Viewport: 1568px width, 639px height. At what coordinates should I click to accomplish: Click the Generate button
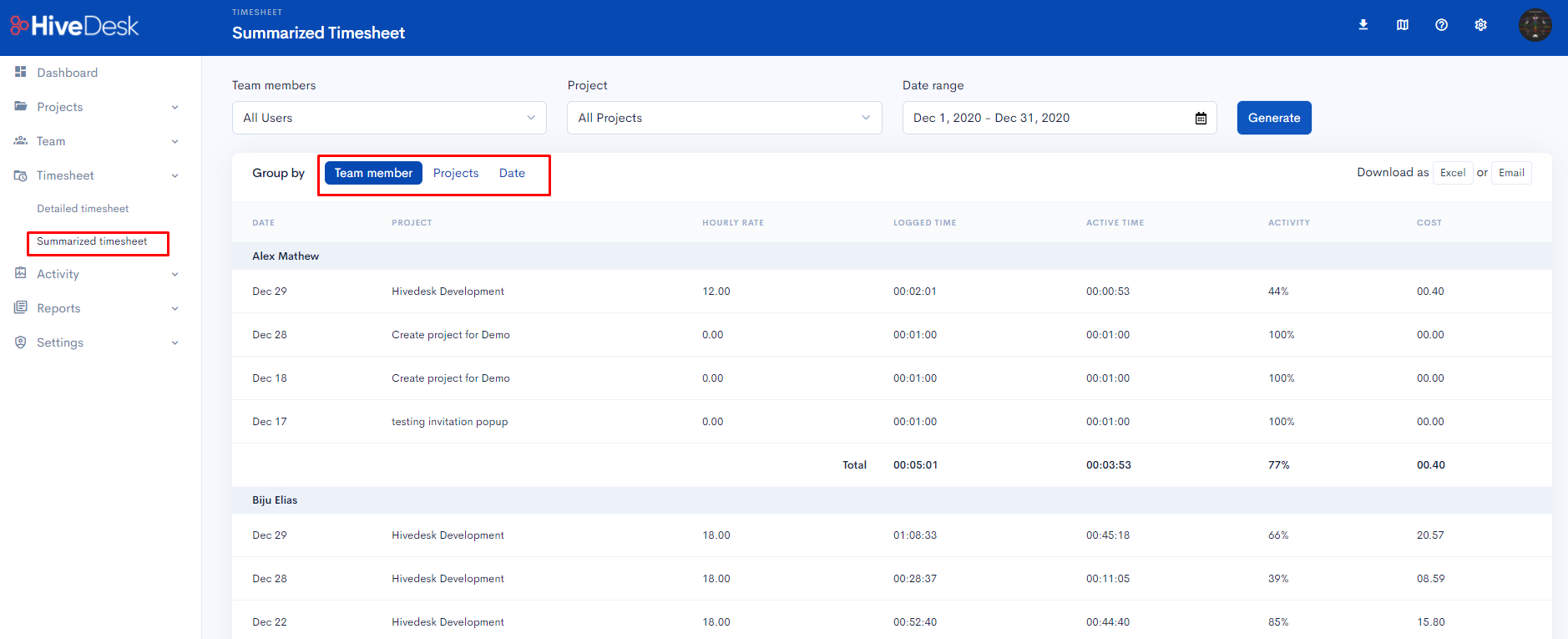point(1274,118)
